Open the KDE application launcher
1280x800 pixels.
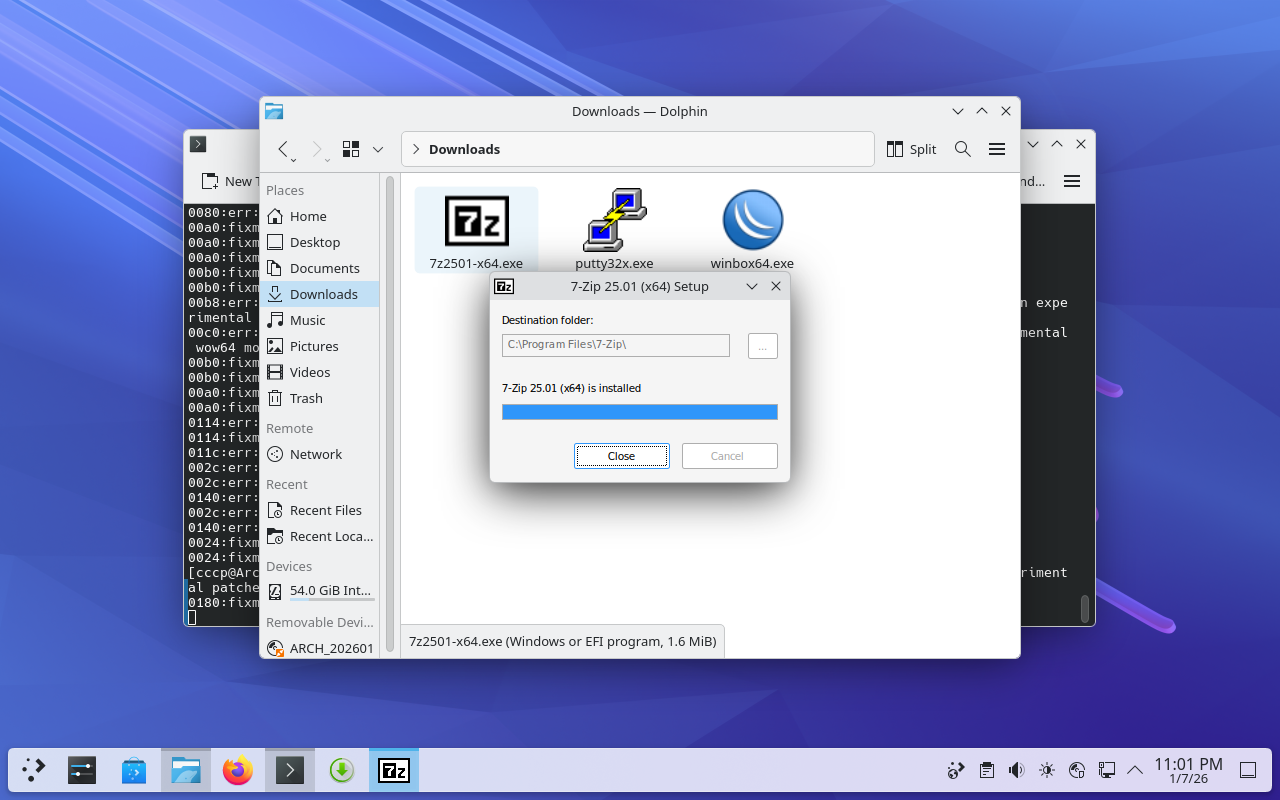click(34, 770)
